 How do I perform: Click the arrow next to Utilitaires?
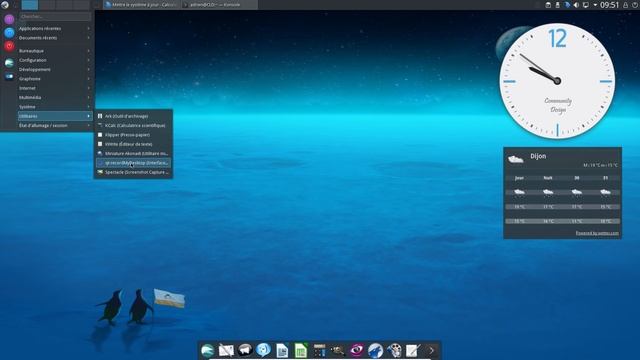click(89, 116)
